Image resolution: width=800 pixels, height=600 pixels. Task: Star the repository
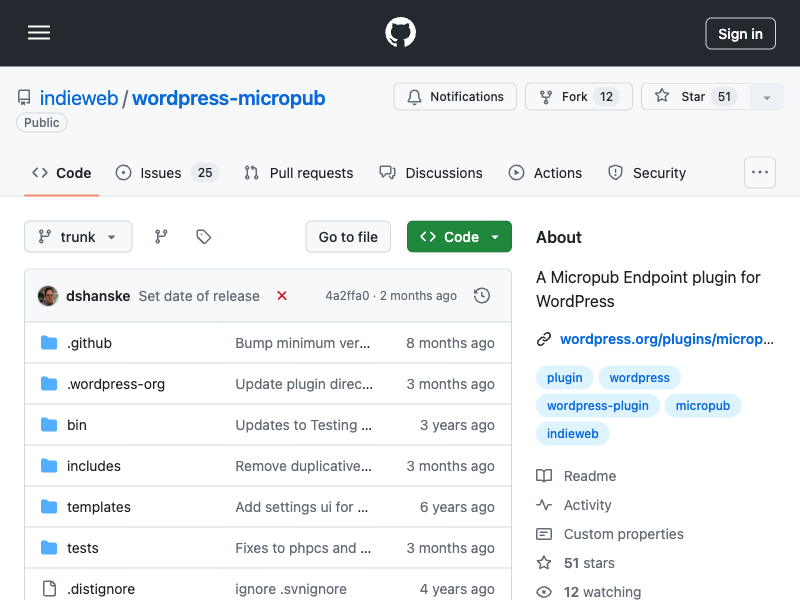695,96
